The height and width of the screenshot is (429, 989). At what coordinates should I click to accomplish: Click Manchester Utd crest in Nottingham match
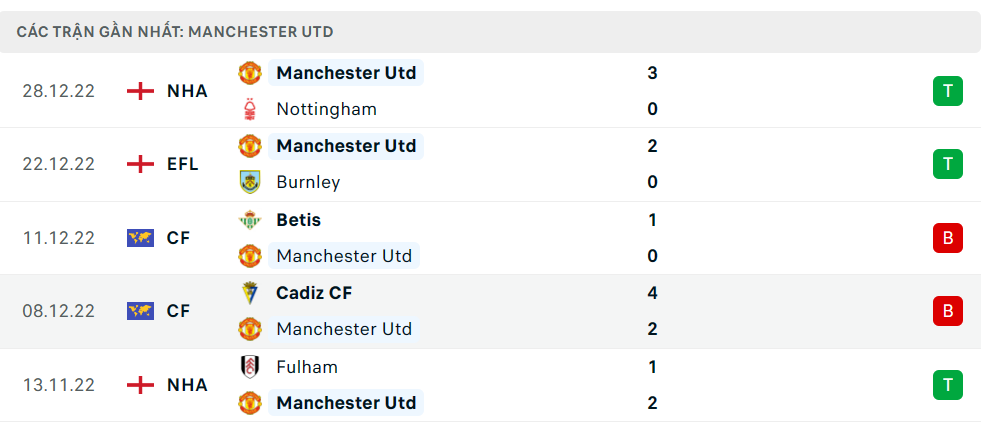250,73
